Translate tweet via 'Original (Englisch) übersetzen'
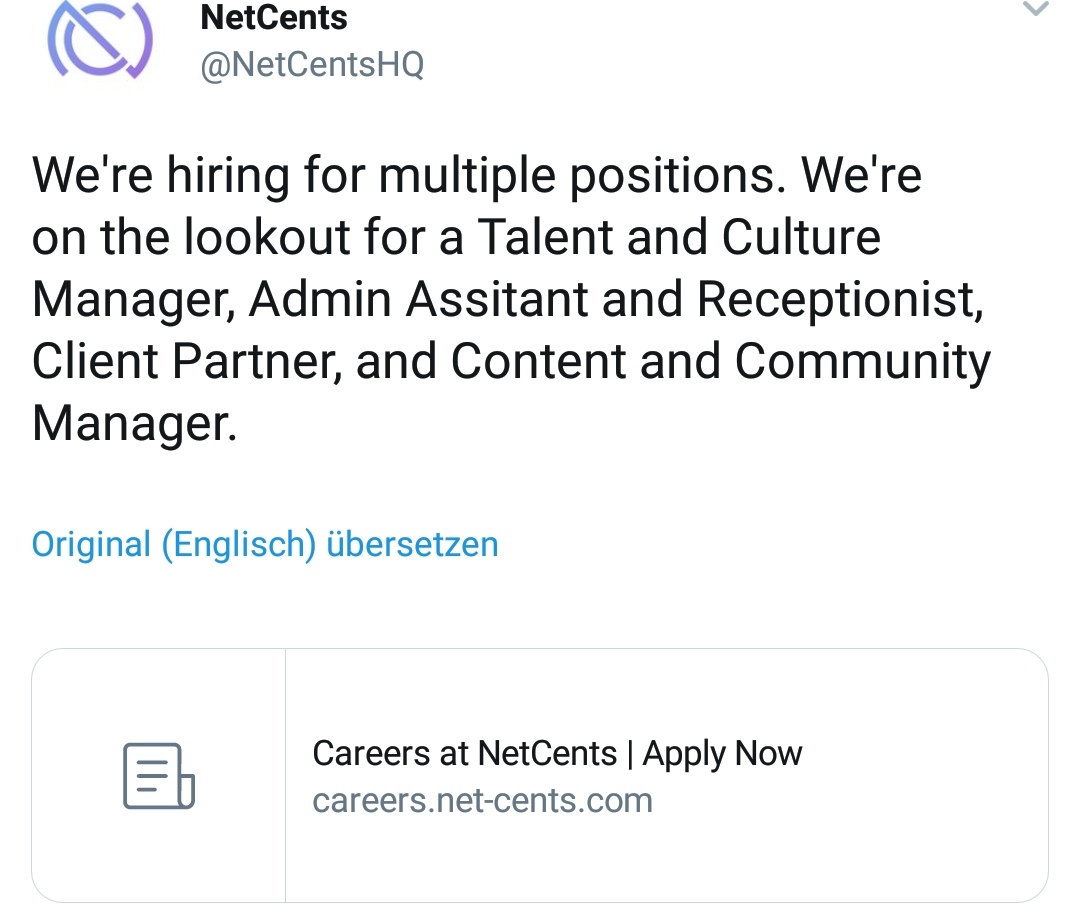Image resolution: width=1080 pixels, height=905 pixels. click(265, 545)
